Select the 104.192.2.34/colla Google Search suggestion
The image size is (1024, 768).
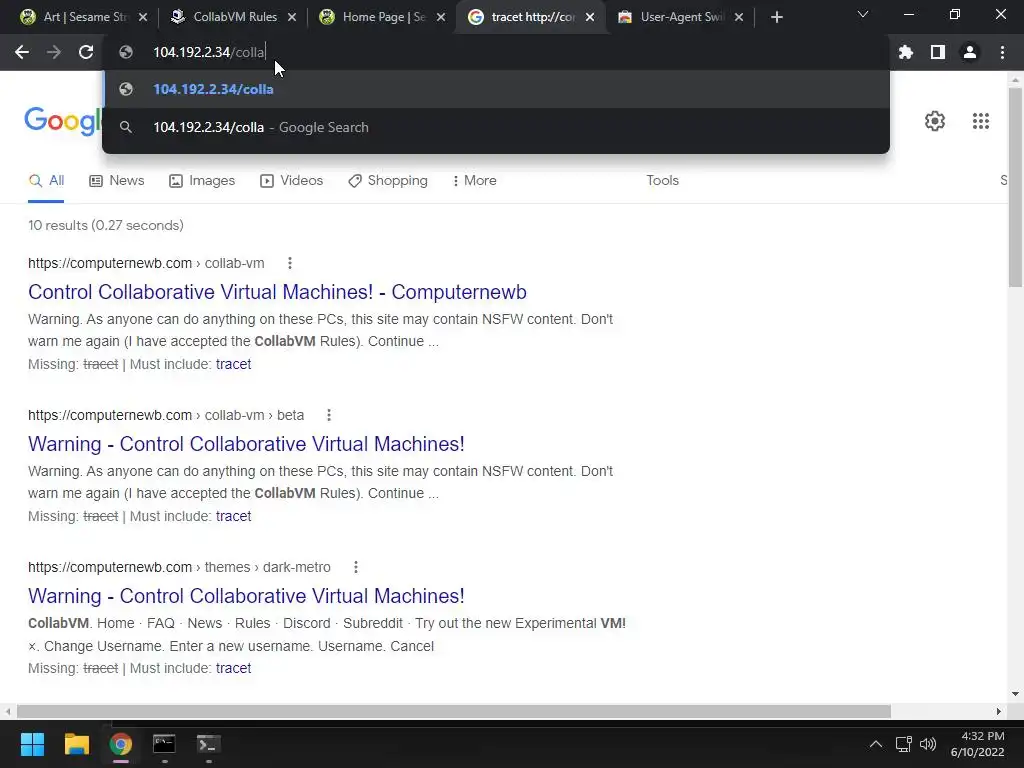(x=496, y=127)
